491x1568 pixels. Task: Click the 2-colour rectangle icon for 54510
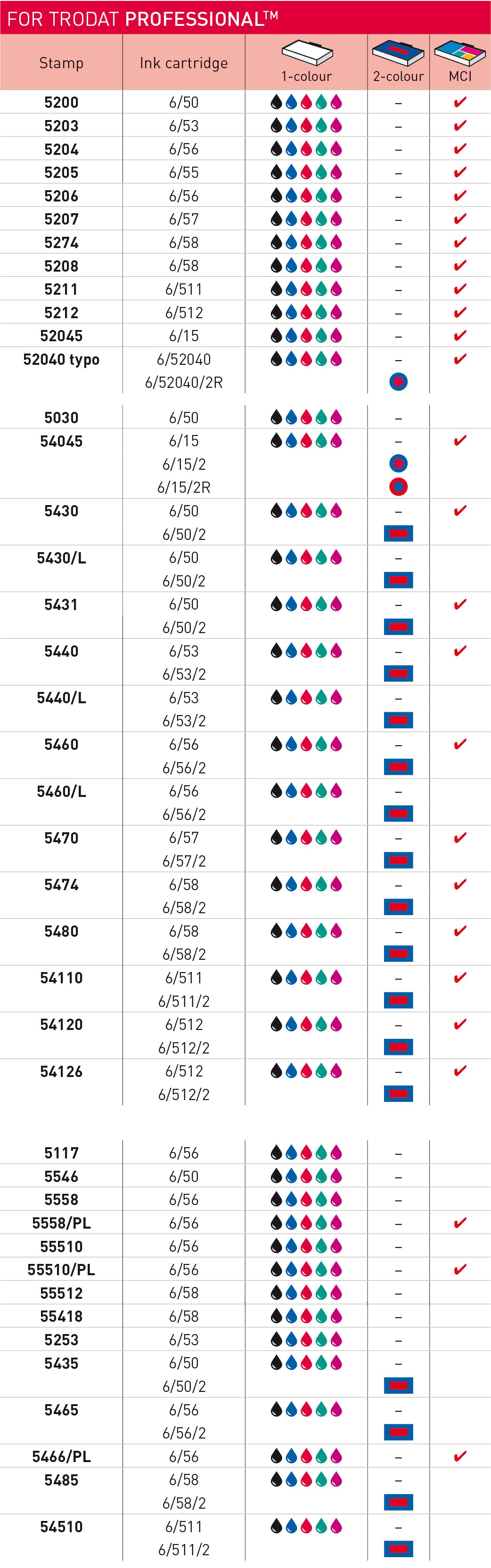[398, 1549]
